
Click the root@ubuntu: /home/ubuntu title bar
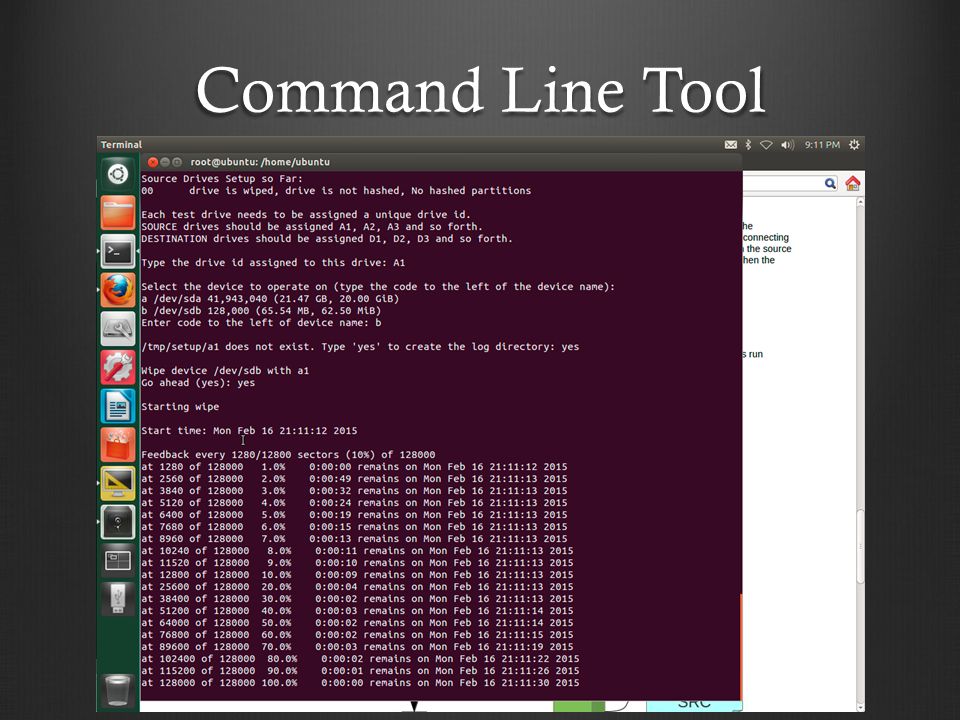click(x=441, y=162)
